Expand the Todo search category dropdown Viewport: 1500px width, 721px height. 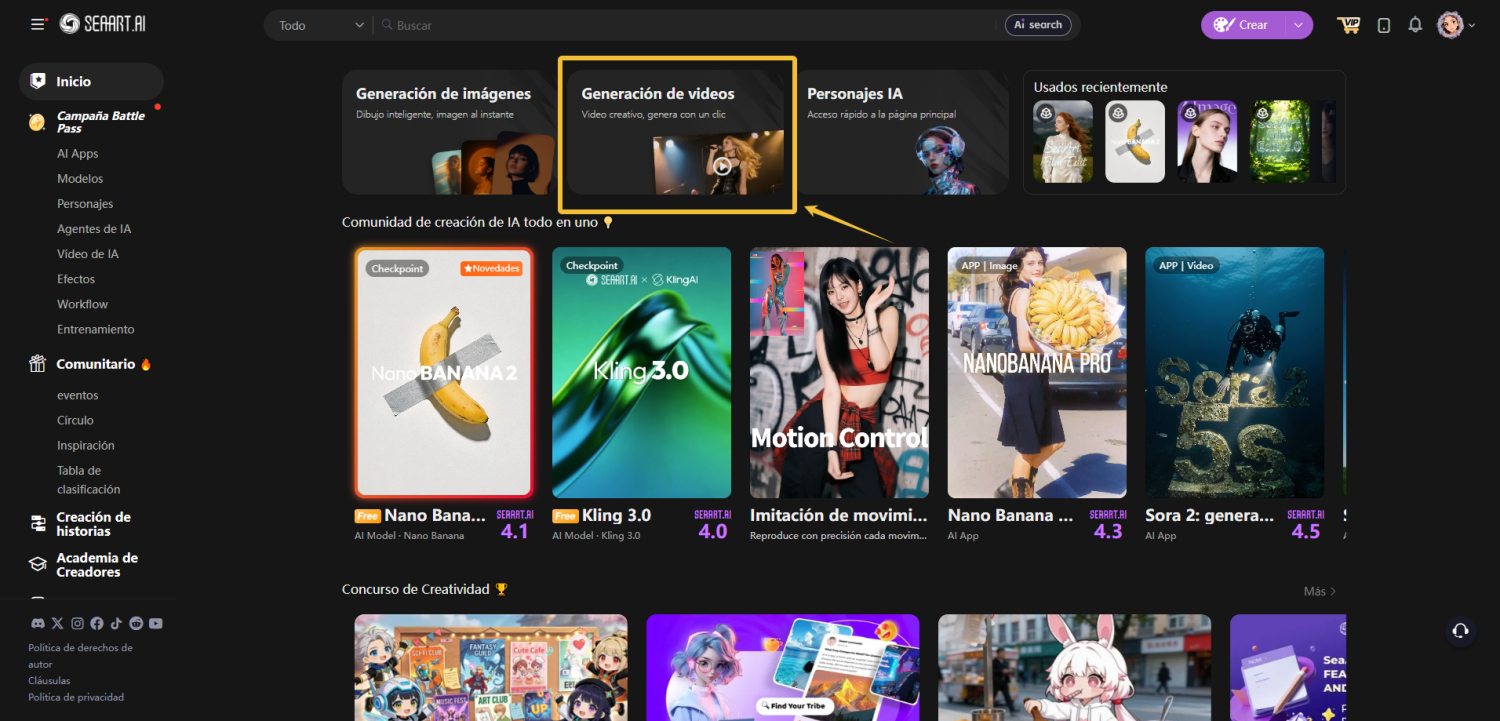pos(320,25)
